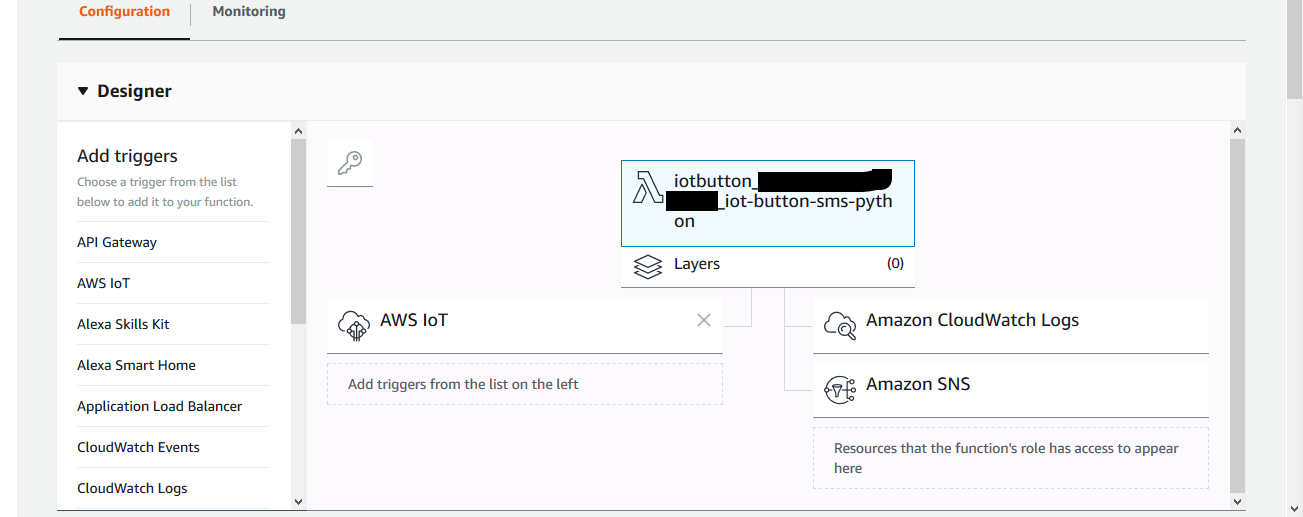The height and width of the screenshot is (517, 1303).
Task: Click the Lambda function icon
Action: (x=649, y=187)
